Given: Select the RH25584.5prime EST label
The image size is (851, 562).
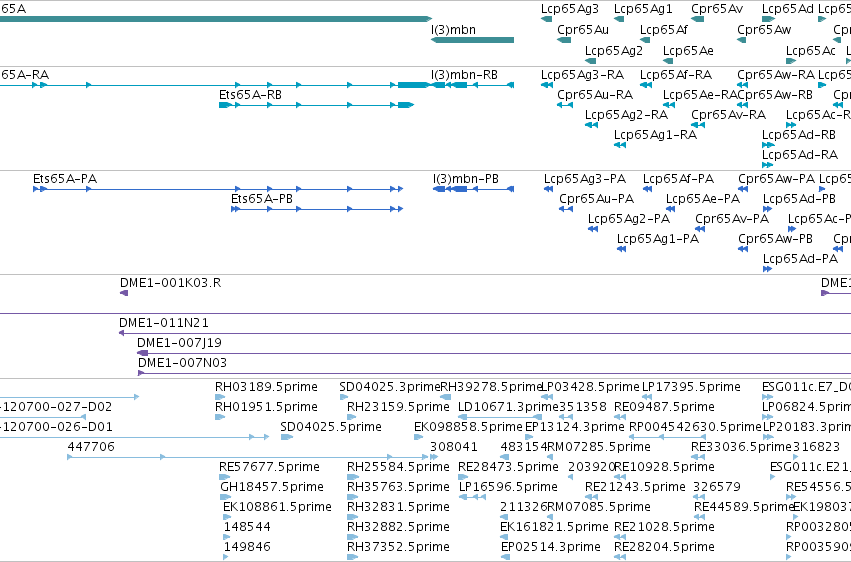Looking at the screenshot, I should point(398,468).
